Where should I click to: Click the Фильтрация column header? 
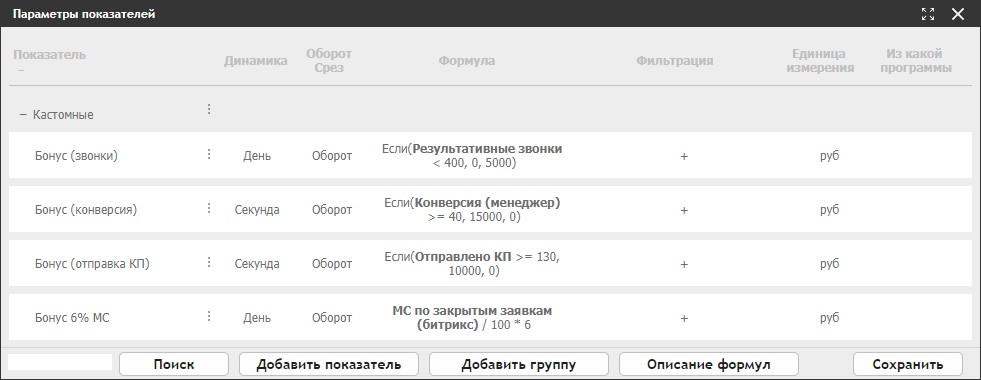pyautogui.click(x=675, y=61)
